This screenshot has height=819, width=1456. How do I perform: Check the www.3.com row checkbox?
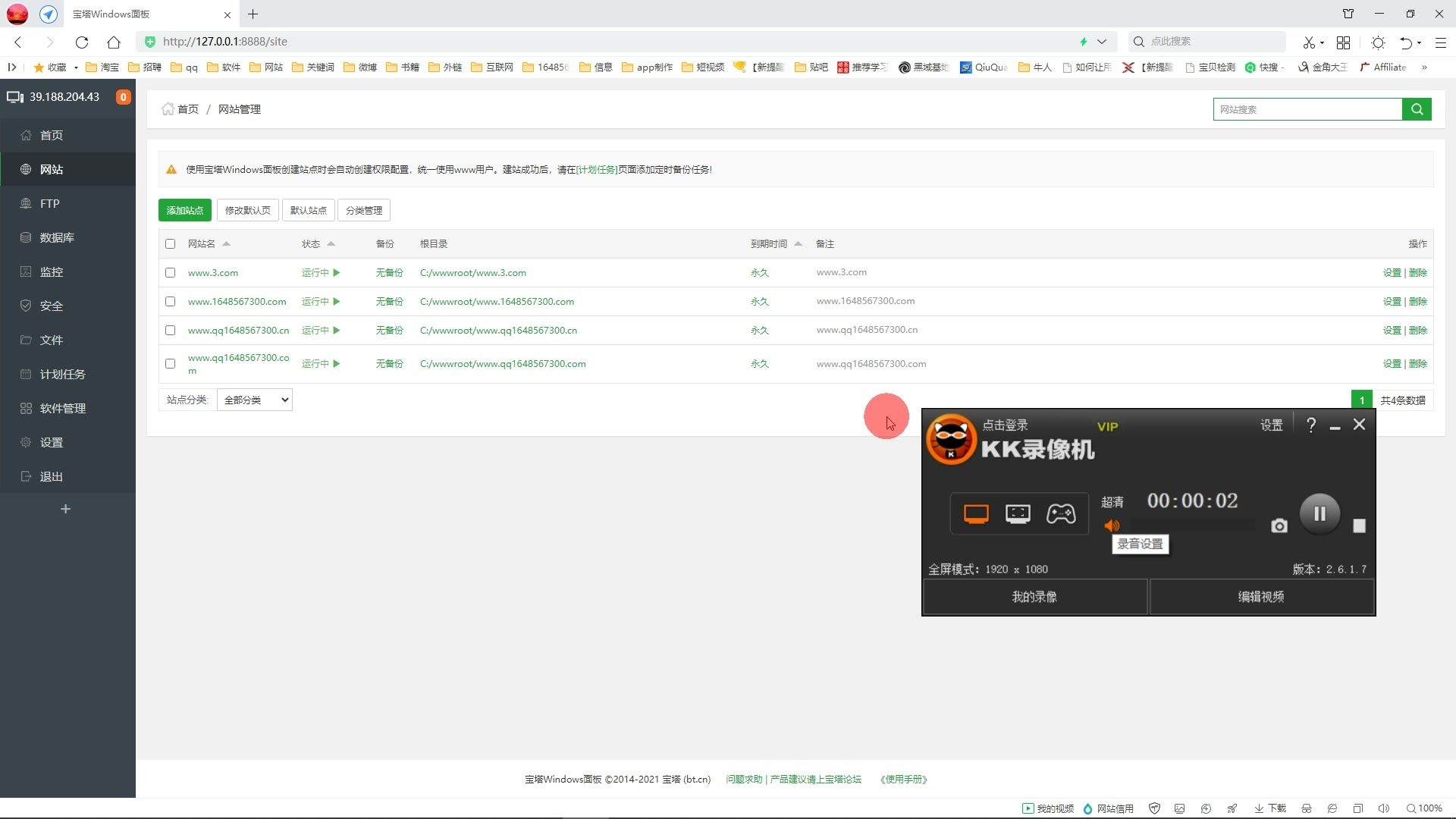pos(170,272)
